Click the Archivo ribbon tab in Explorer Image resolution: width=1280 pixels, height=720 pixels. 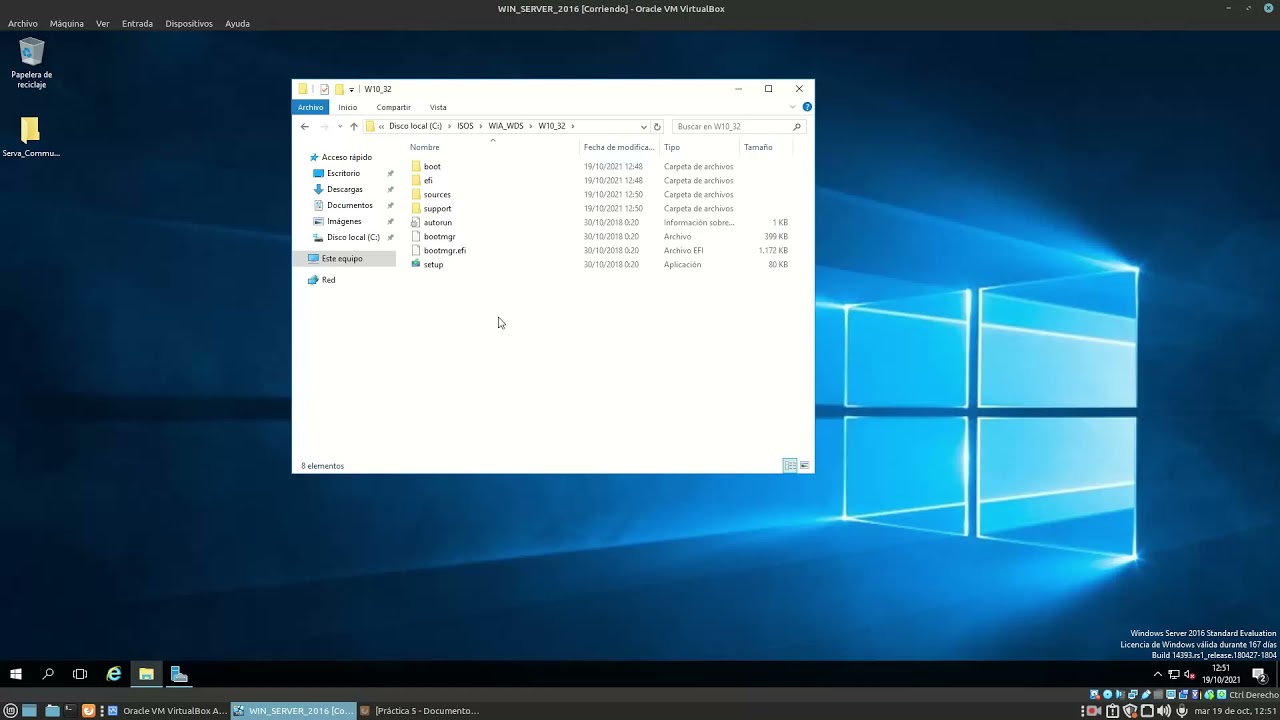(x=310, y=107)
